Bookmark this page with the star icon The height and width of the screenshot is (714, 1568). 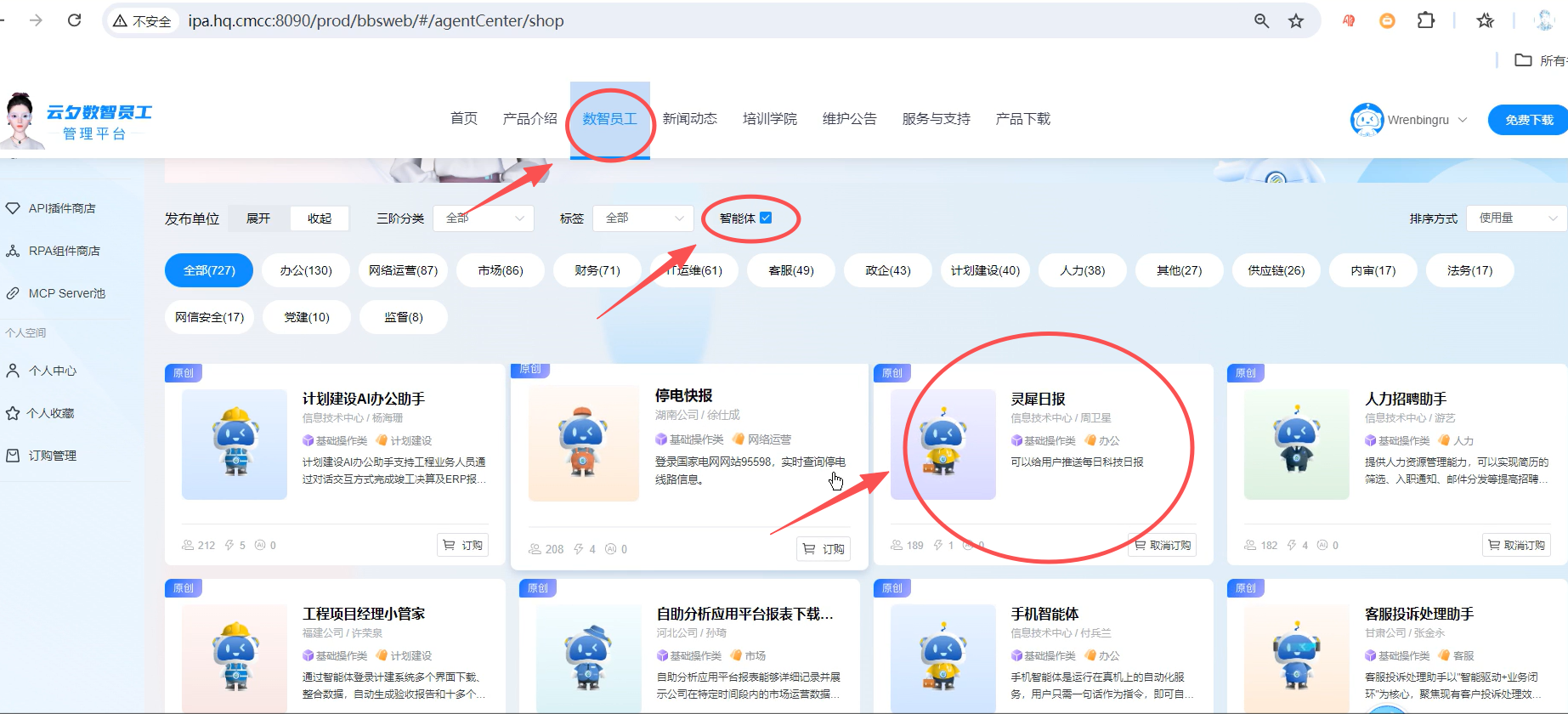click(x=1296, y=20)
